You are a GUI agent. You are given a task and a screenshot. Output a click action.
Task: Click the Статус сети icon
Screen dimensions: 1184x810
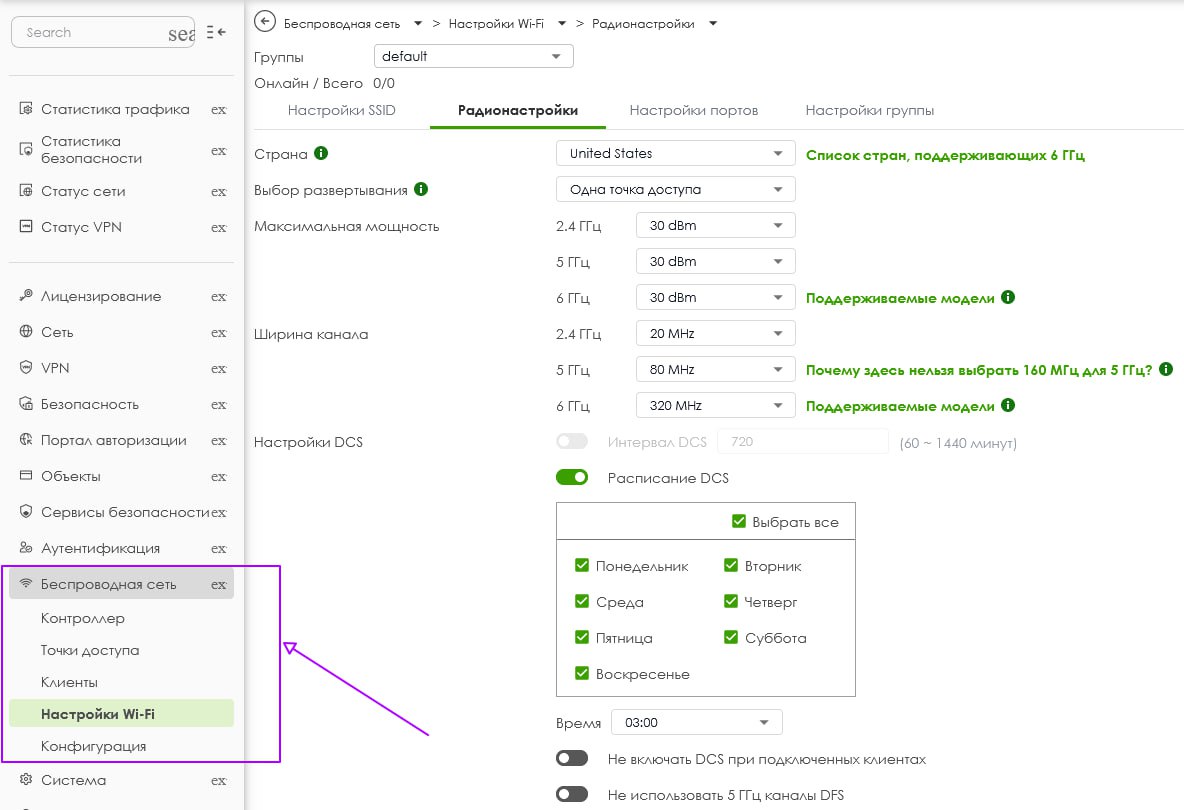26,190
